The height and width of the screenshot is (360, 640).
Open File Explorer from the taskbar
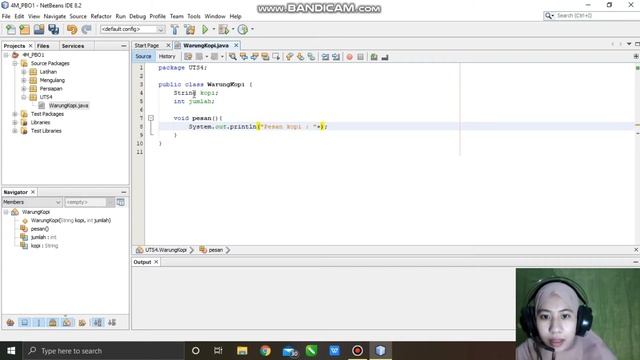pos(242,351)
